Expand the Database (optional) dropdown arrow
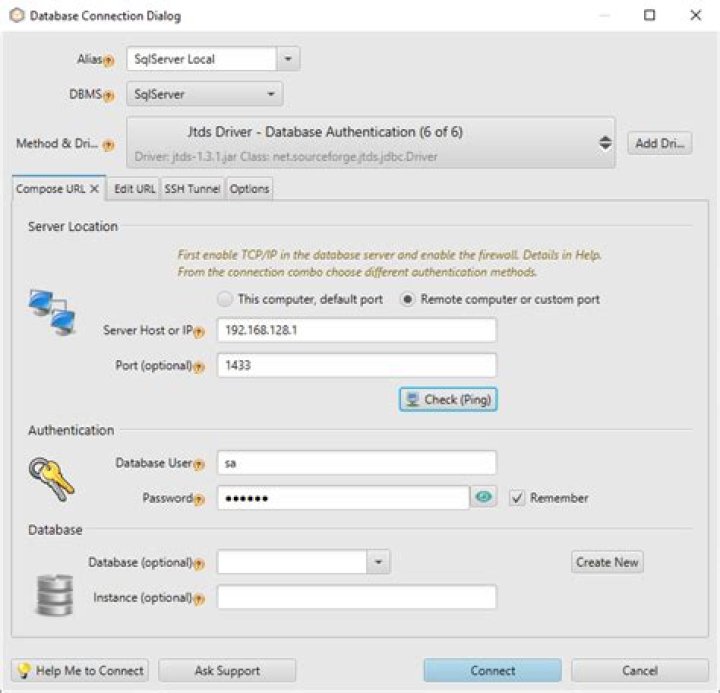 click(x=378, y=562)
